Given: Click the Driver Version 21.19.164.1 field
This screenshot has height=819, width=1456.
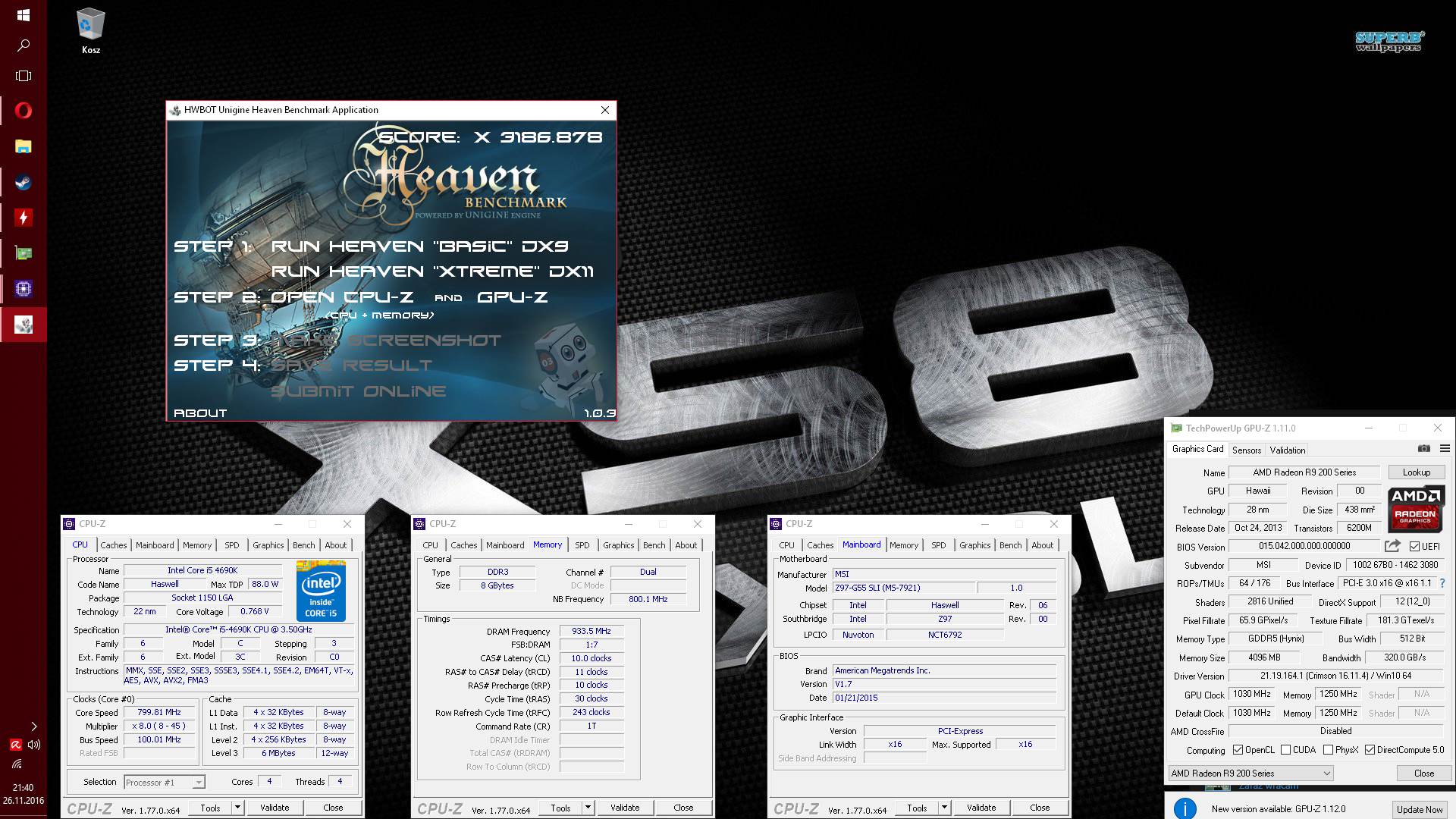Looking at the screenshot, I should [x=1335, y=676].
